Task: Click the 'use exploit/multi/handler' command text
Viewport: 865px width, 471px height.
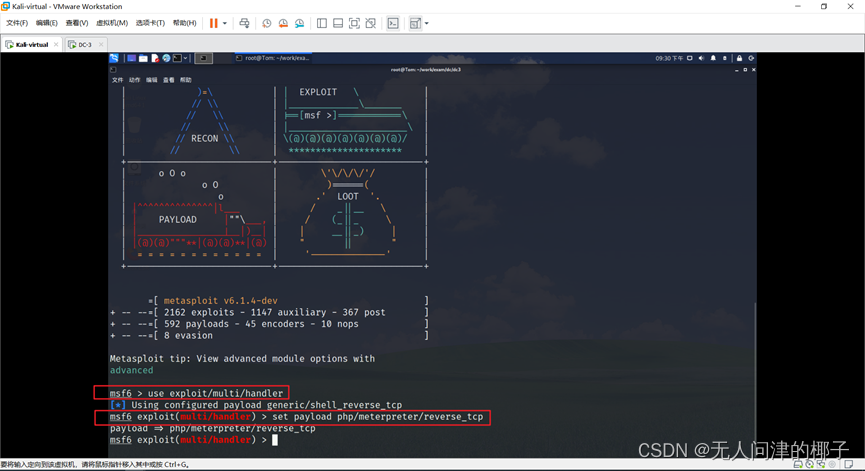Action: (215, 393)
